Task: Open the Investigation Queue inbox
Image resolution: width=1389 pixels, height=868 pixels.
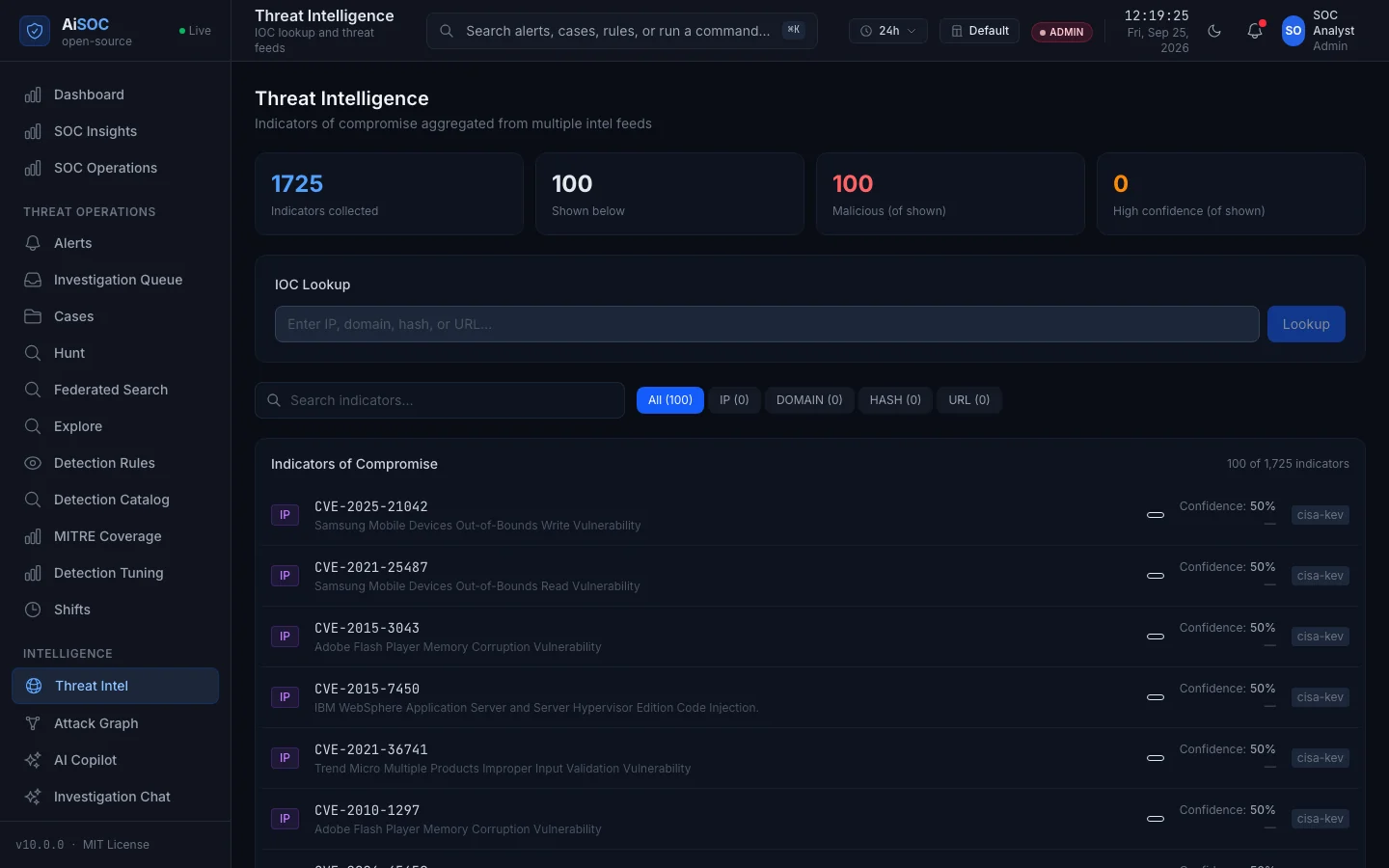Action: [115, 280]
